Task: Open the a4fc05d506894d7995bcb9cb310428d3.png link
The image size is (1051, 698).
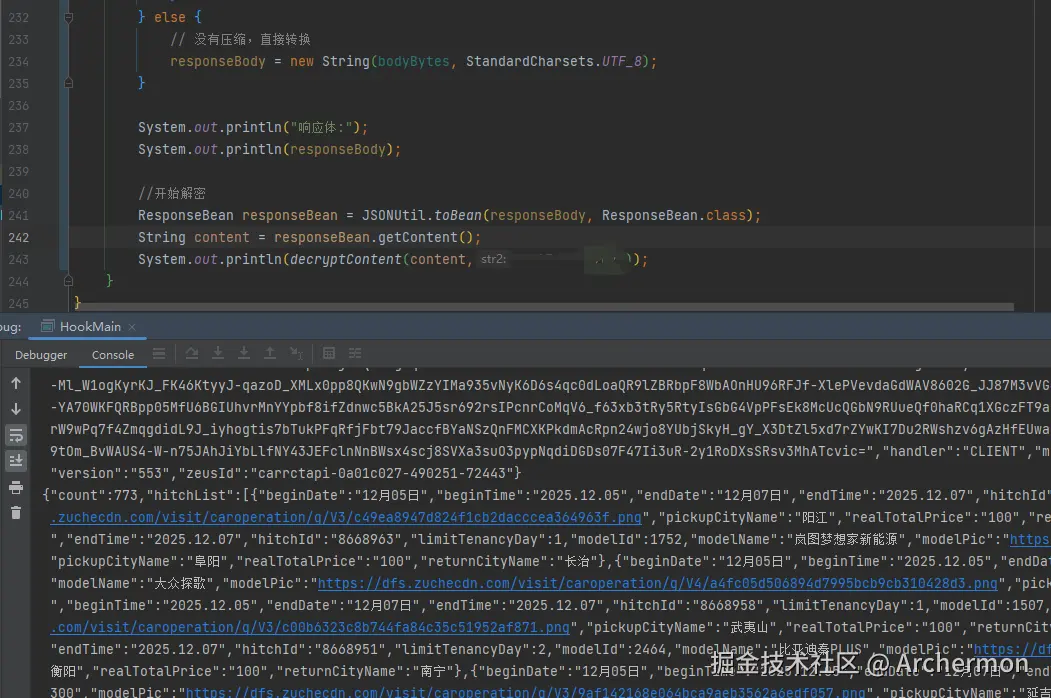Action: coord(658,583)
